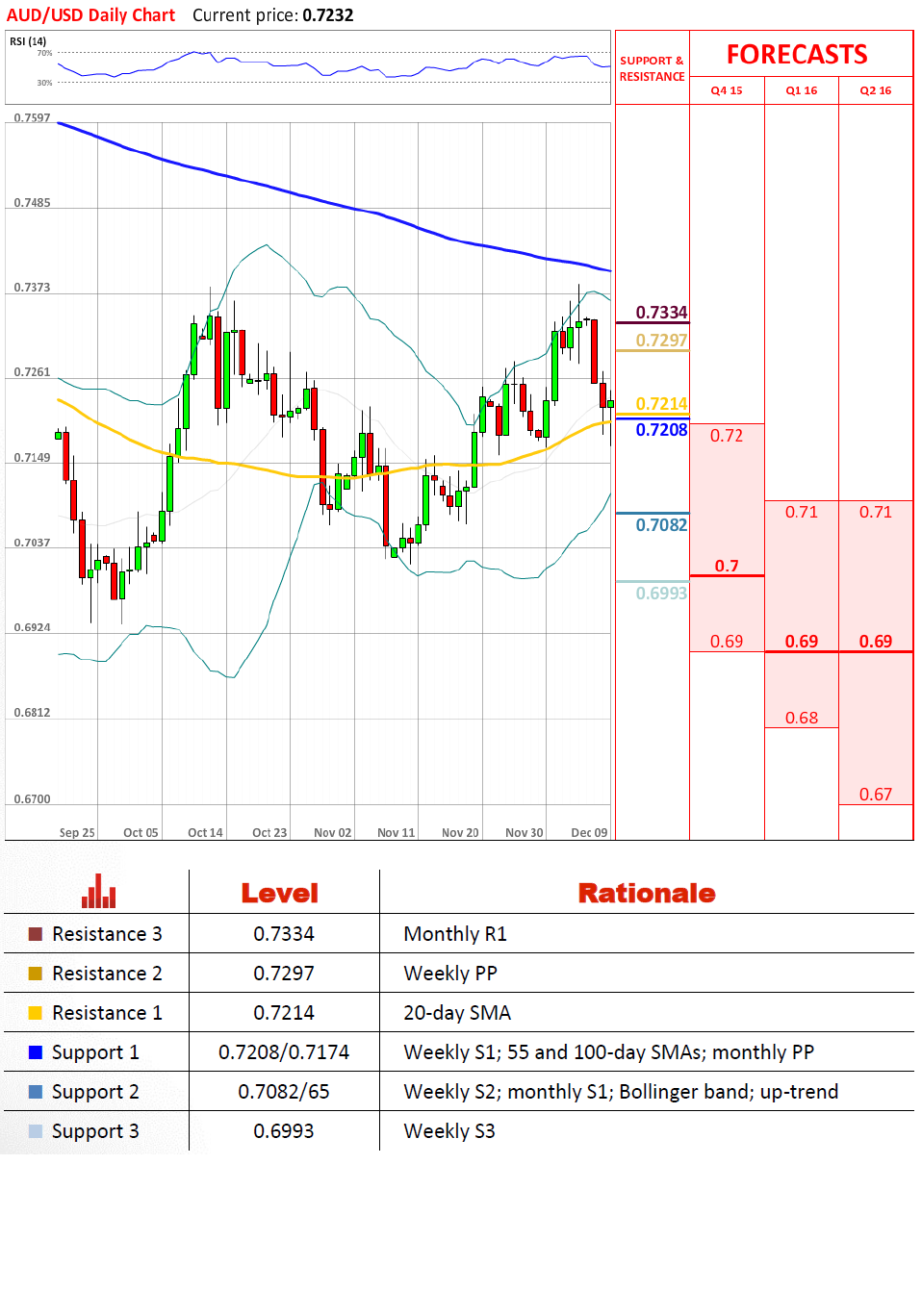Click the red bar chart icon
The image size is (922, 1316).
pyautogui.click(x=99, y=891)
